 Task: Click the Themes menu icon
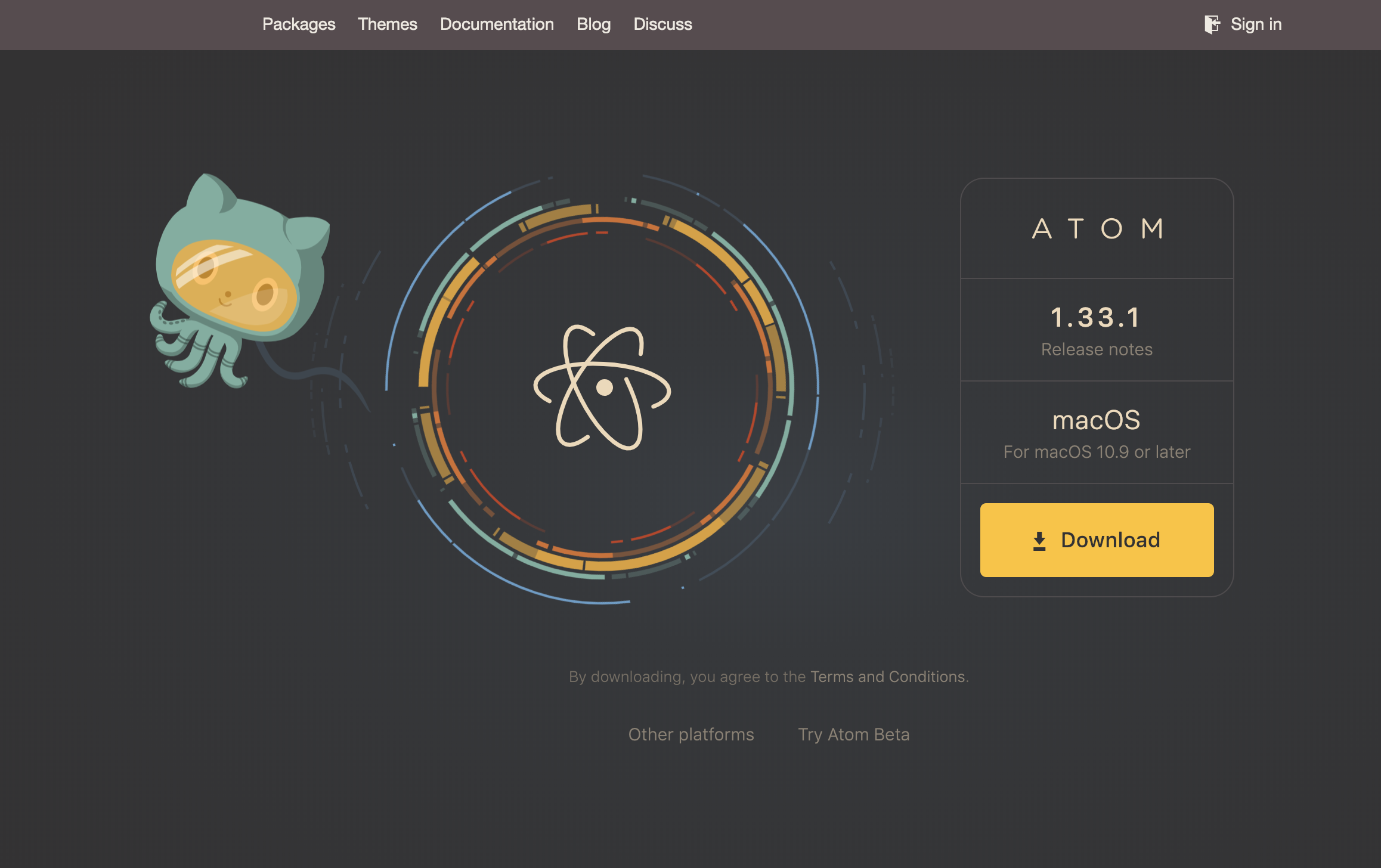tap(388, 24)
